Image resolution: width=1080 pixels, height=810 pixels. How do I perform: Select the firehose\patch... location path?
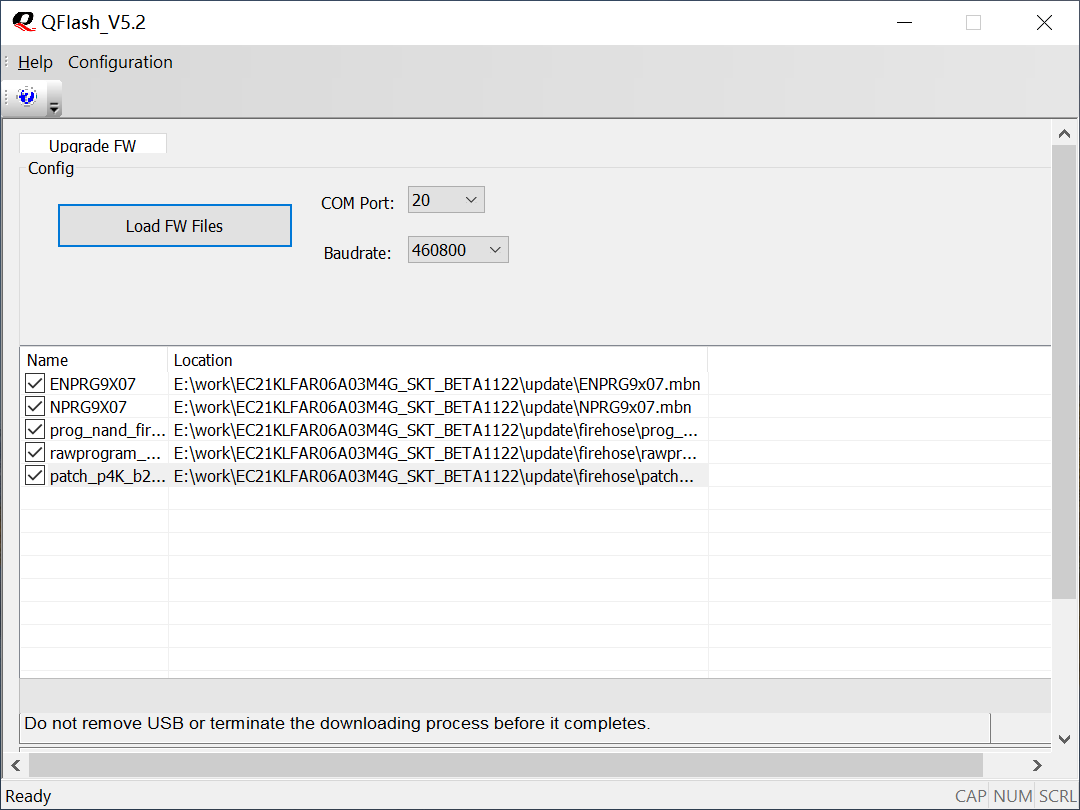434,476
